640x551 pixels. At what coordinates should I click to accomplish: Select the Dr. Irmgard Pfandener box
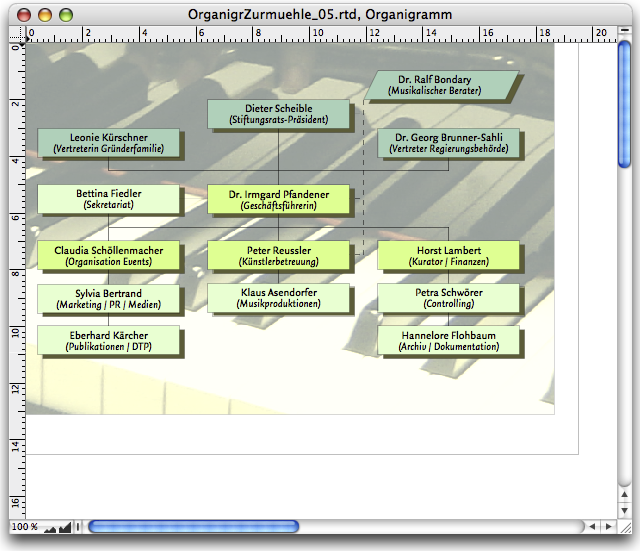click(280, 199)
